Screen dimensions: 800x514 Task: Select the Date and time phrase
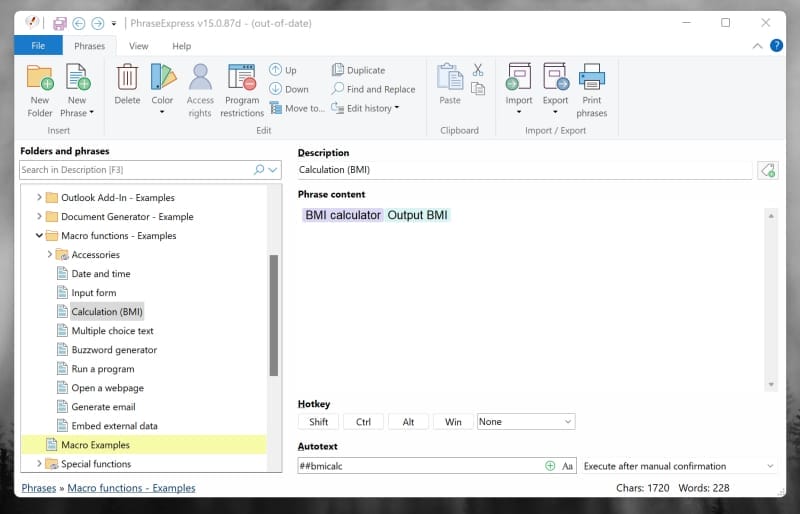pos(101,274)
